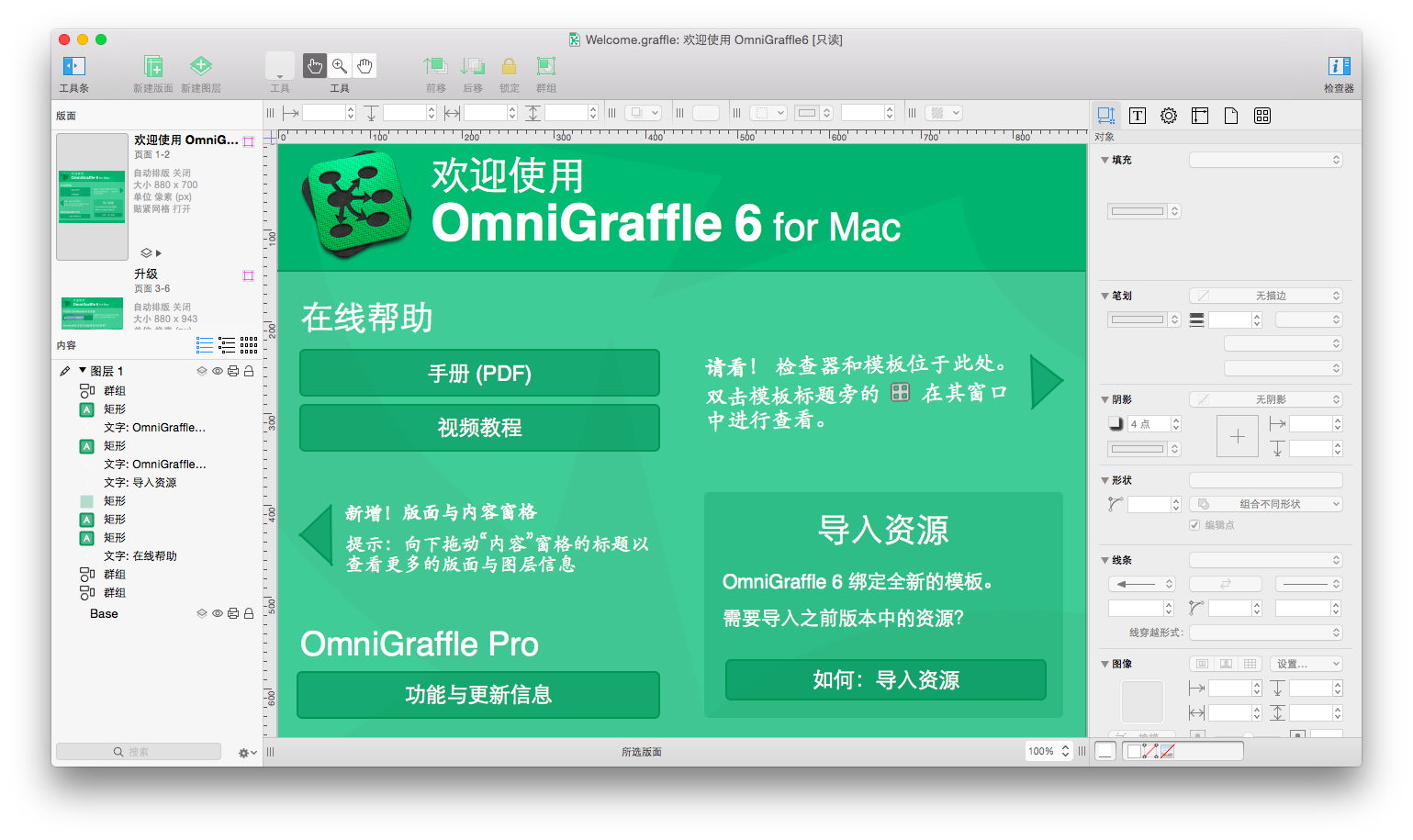
Task: Click the 前移 bring forward icon
Action: [435, 66]
